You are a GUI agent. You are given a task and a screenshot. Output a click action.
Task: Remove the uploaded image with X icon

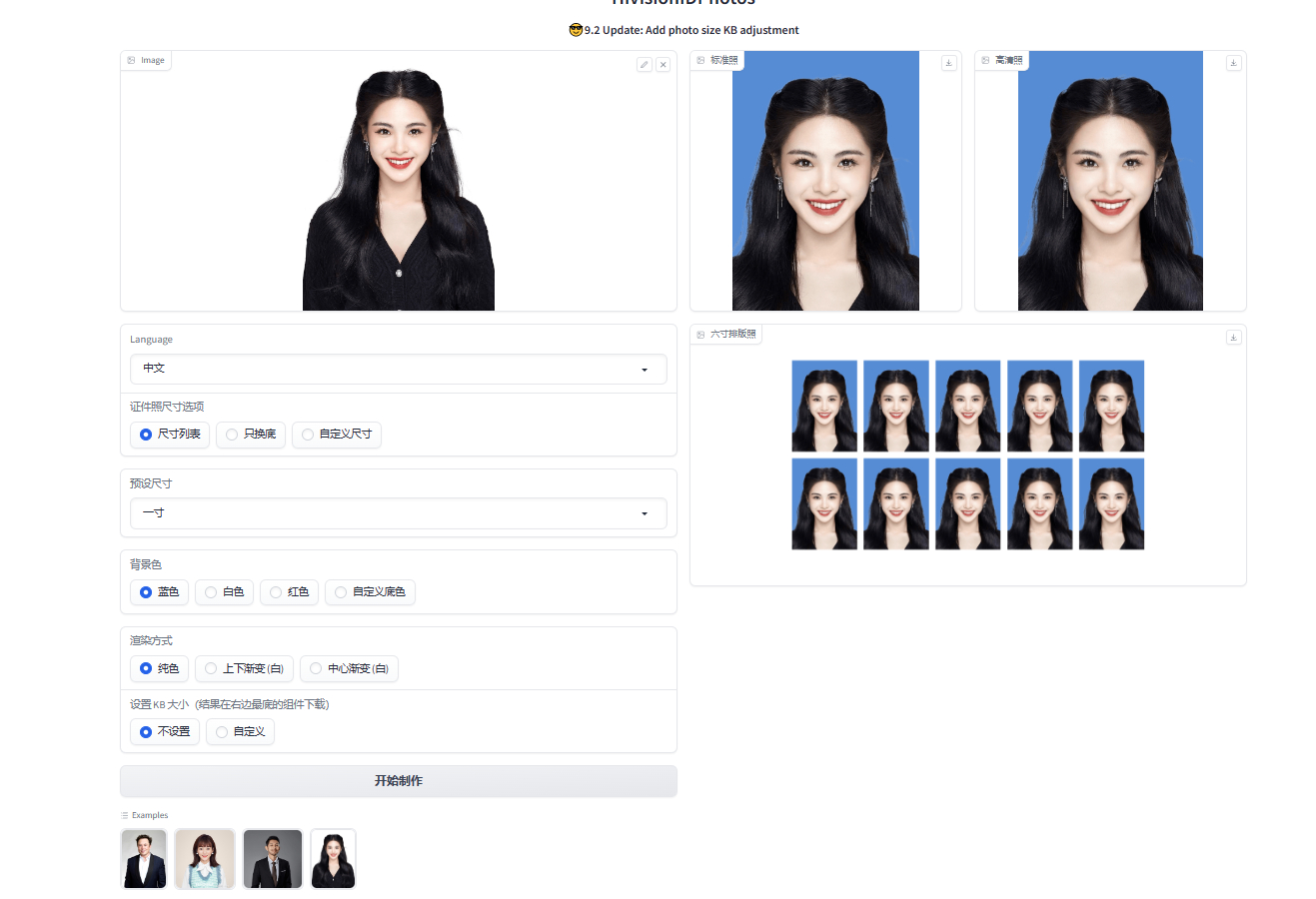pyautogui.click(x=662, y=64)
